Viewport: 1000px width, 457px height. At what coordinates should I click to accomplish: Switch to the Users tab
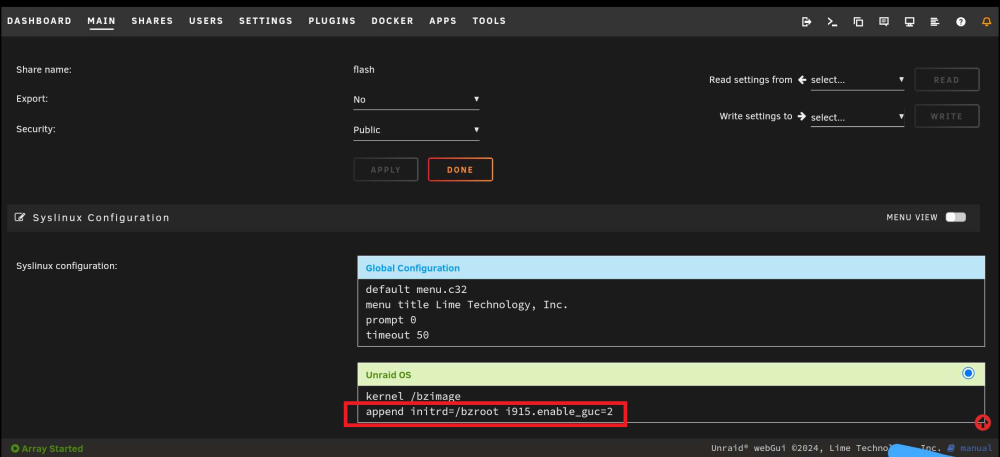point(206,21)
